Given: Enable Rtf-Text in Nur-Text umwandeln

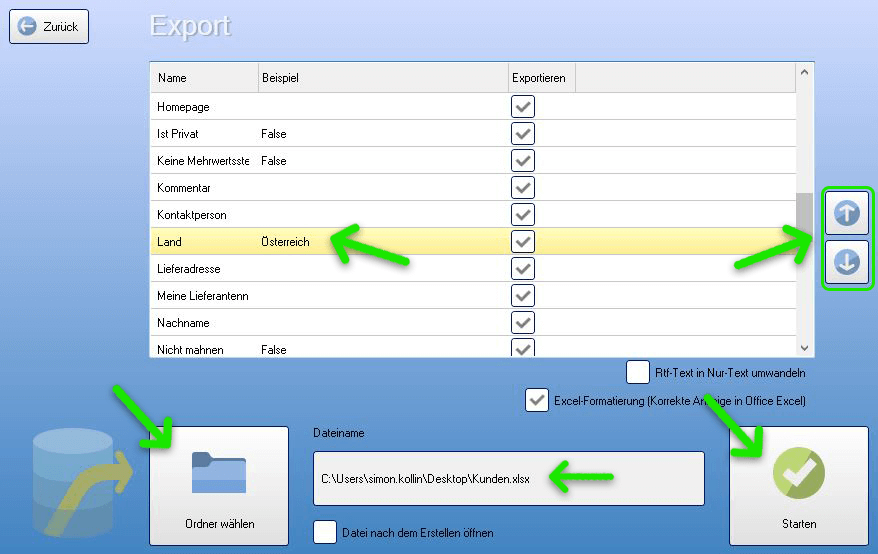Looking at the screenshot, I should click(x=638, y=373).
